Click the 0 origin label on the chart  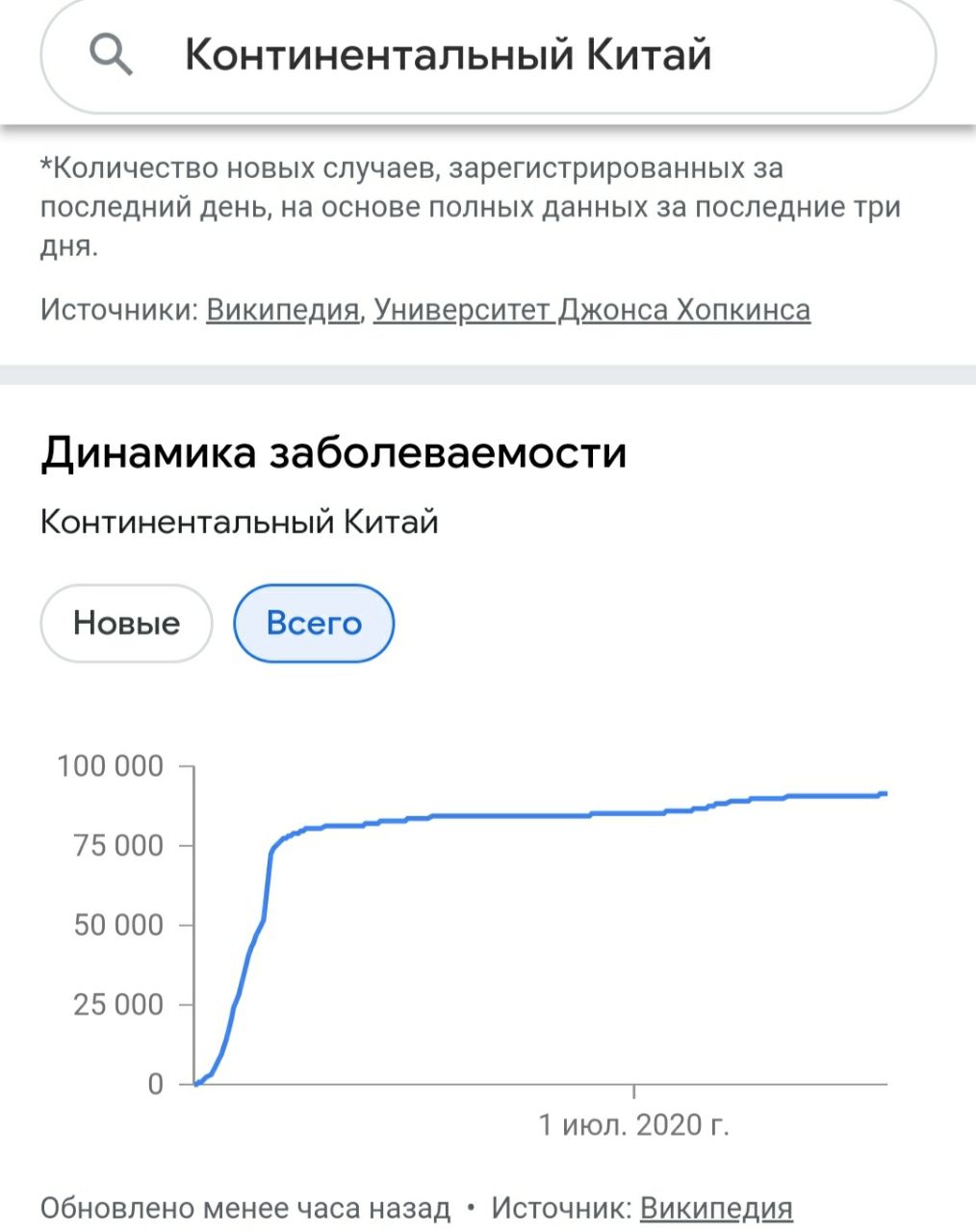(156, 1085)
